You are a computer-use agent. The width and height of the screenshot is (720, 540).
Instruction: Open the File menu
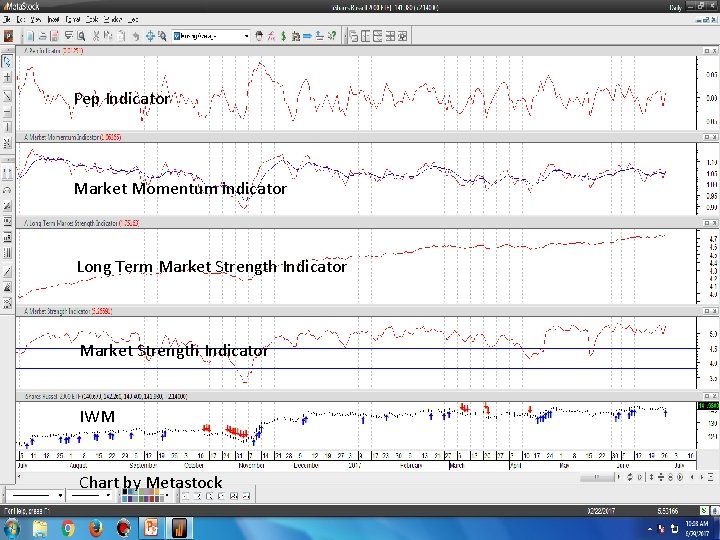pos(7,20)
